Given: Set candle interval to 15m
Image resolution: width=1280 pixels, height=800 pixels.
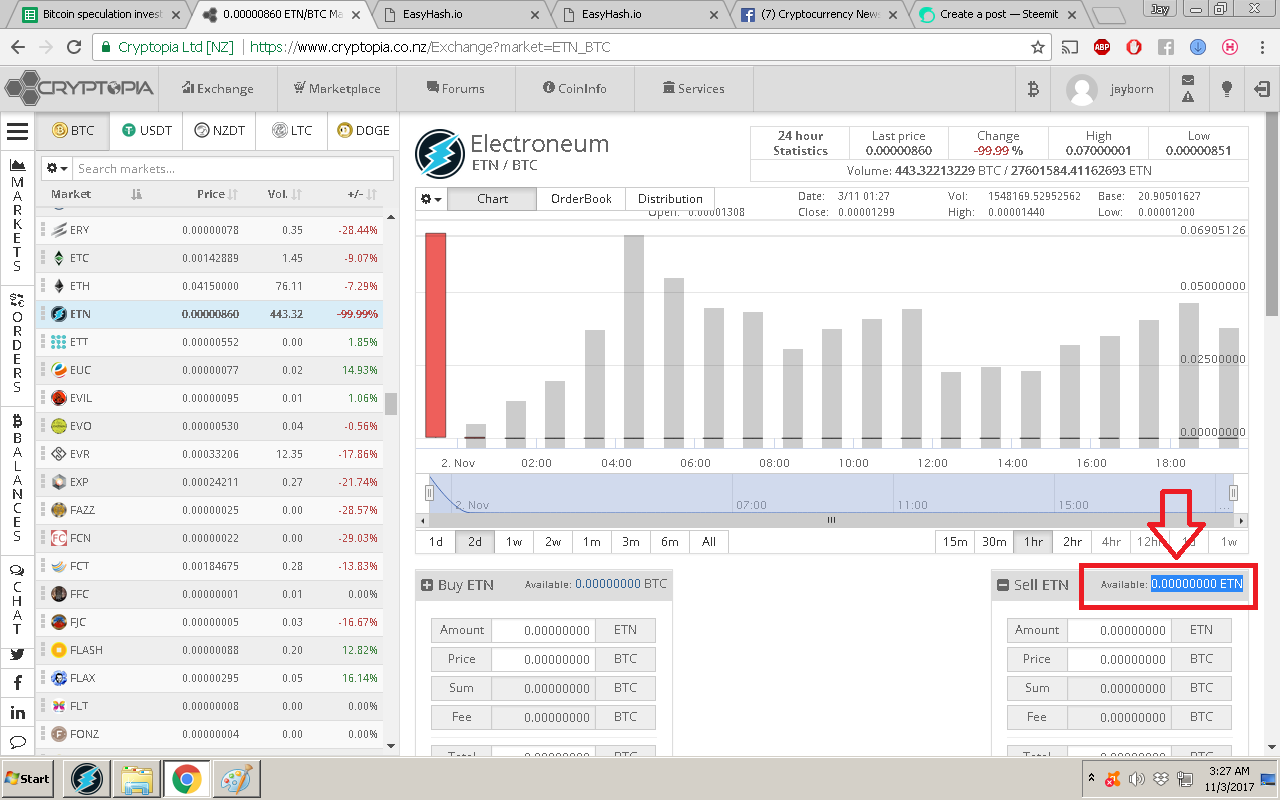Looking at the screenshot, I should (955, 542).
